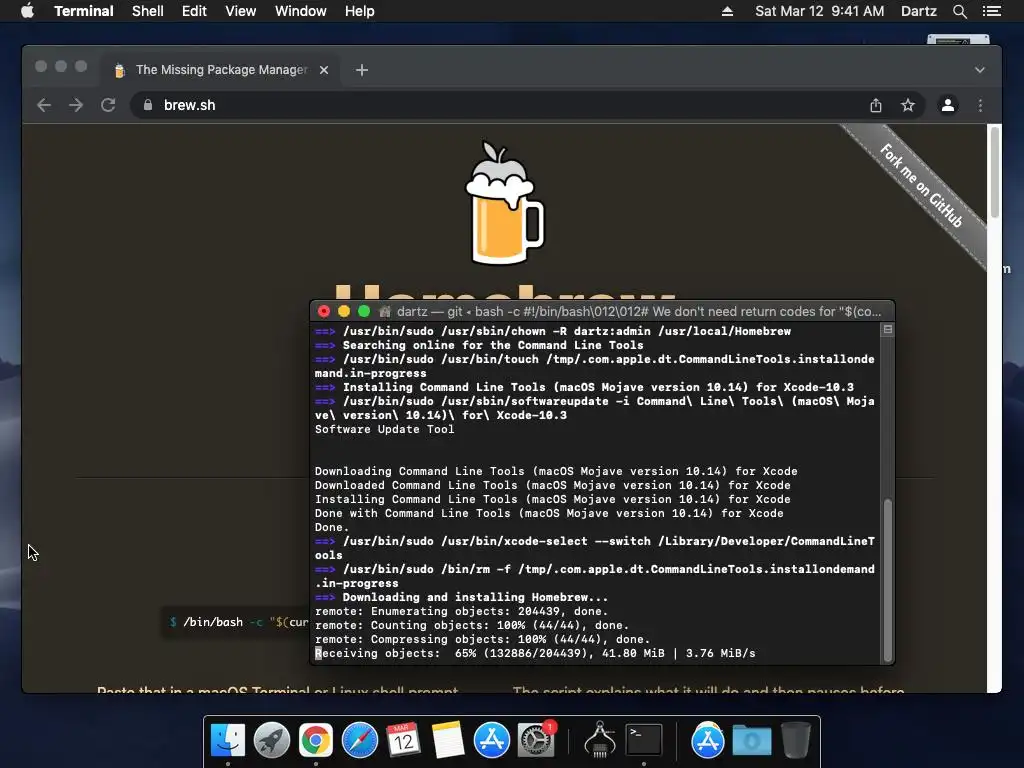Open App Store icon next to Downloads folder
The image size is (1024, 768).
click(707, 740)
